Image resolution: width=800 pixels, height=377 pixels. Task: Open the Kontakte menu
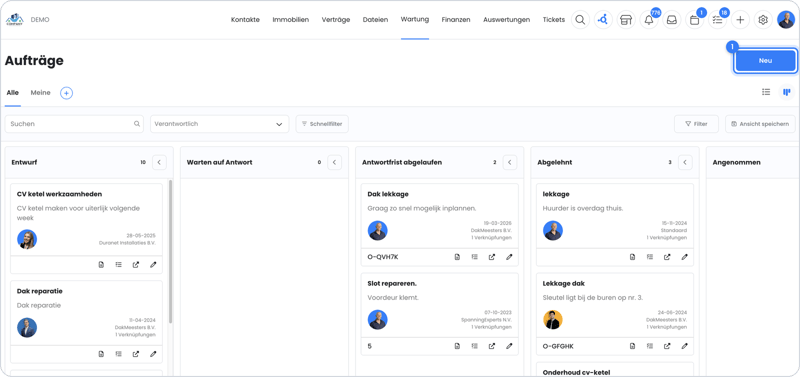pyautogui.click(x=245, y=20)
